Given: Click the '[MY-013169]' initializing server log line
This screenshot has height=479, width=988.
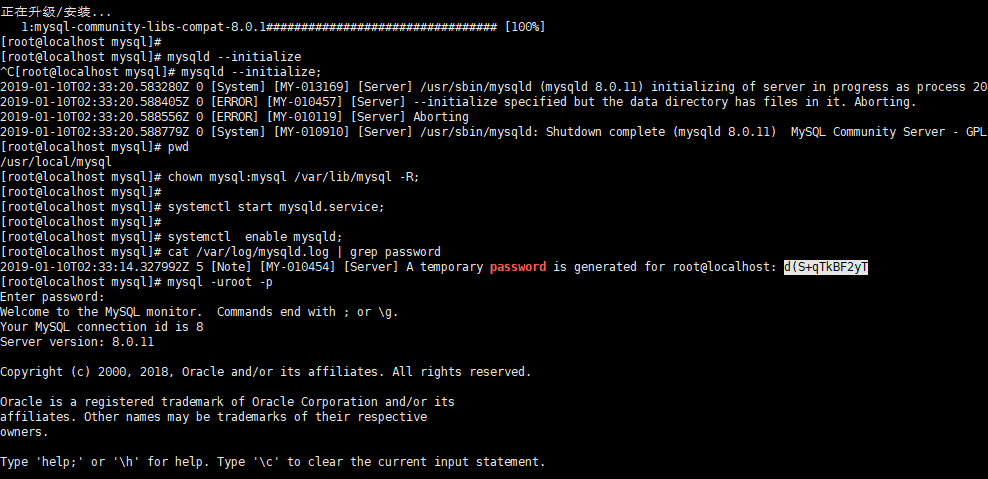Looking at the screenshot, I should pyautogui.click(x=494, y=87).
